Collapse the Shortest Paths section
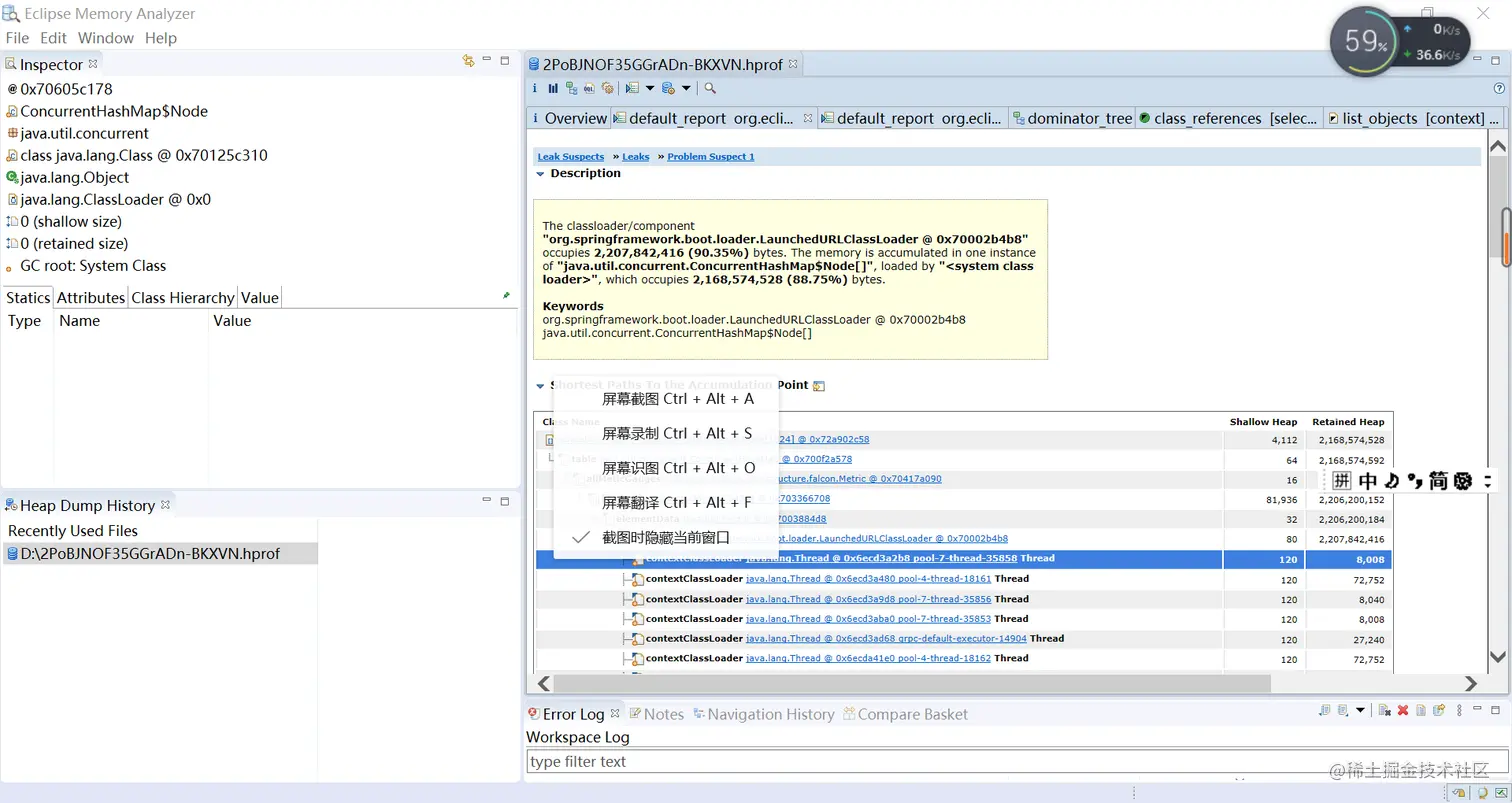This screenshot has height=803, width=1512. [x=540, y=385]
